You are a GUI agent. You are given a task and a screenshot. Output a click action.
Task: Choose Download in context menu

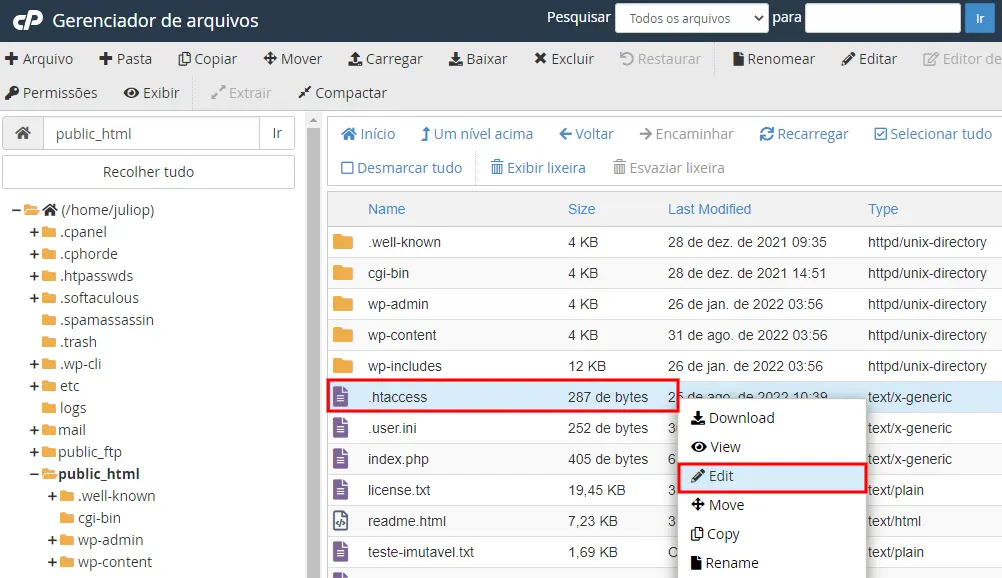[x=772, y=418]
